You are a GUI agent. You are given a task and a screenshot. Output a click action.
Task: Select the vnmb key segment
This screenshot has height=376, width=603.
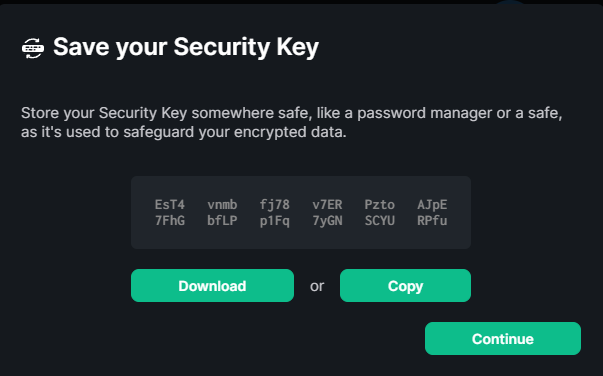222,205
